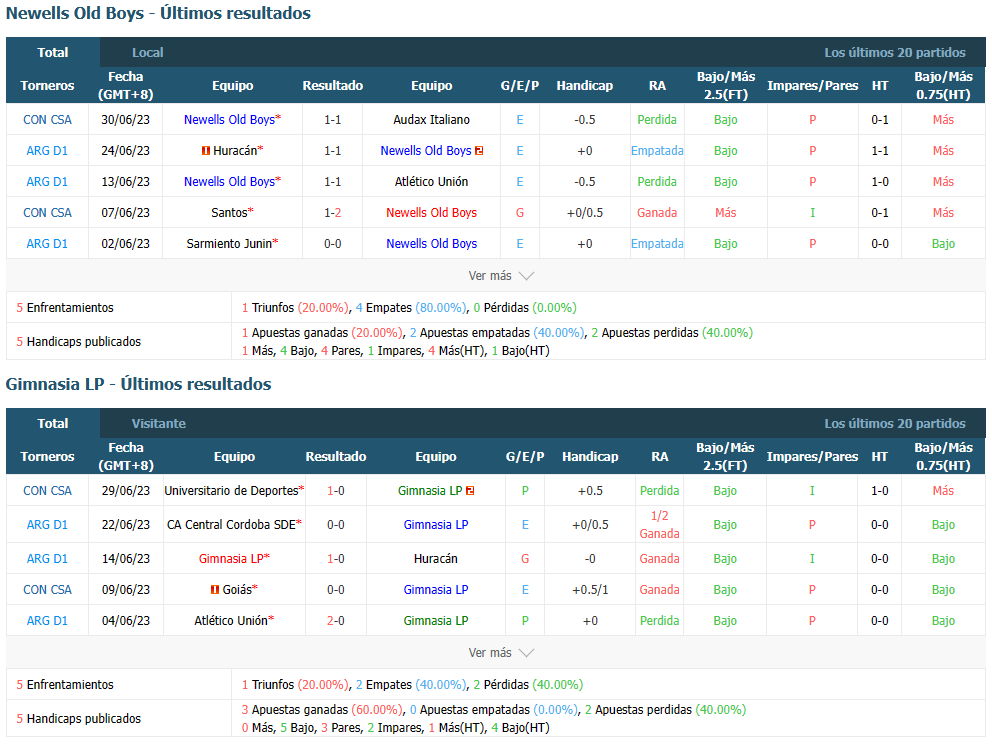Screen dimensions: 992x744
Task: Click Santos team name
Action: tap(229, 213)
